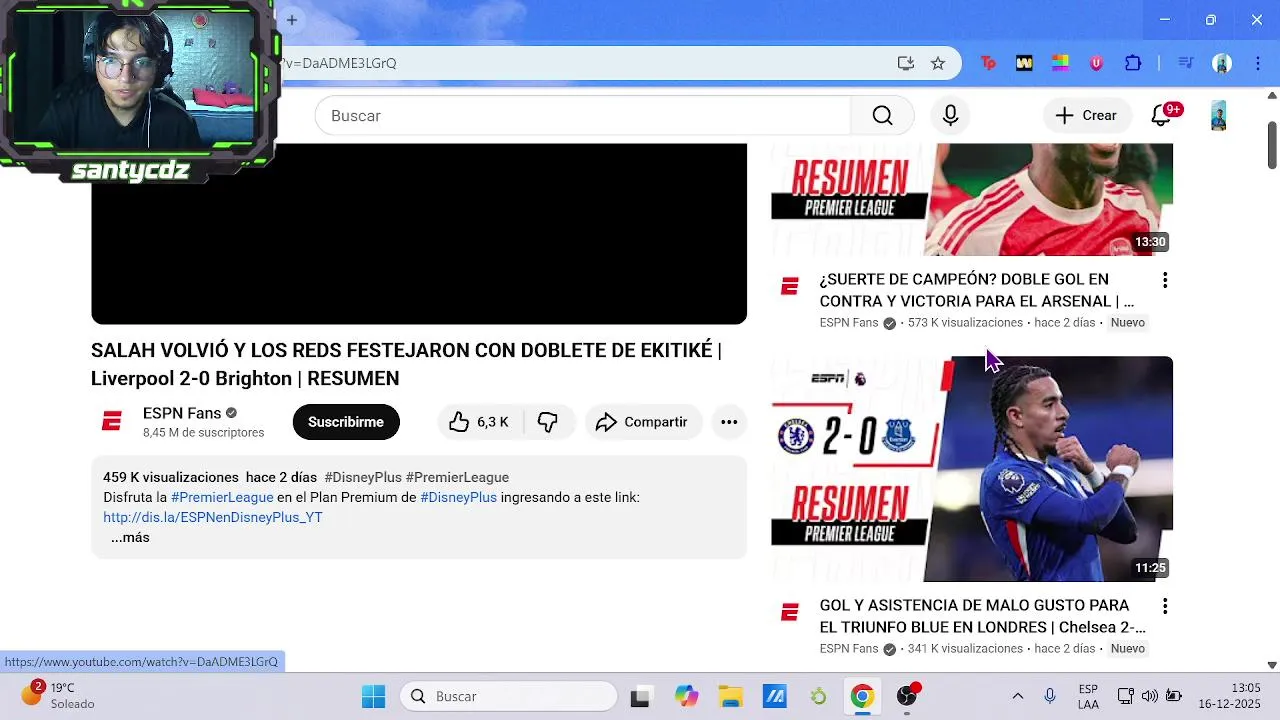Click the scrollbar down arrow
Image resolution: width=1280 pixels, height=720 pixels.
click(1272, 665)
